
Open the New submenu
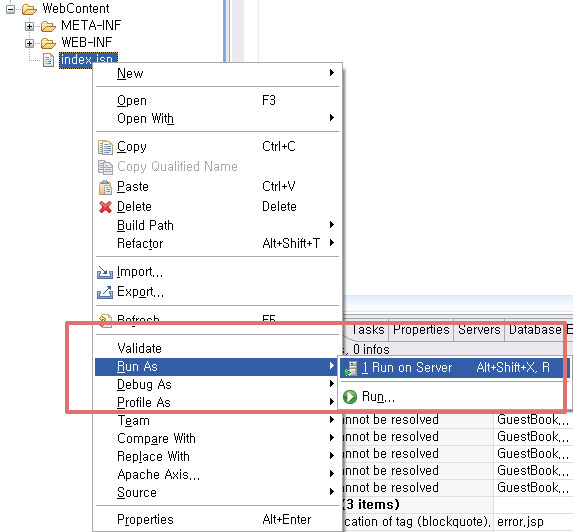click(218, 73)
